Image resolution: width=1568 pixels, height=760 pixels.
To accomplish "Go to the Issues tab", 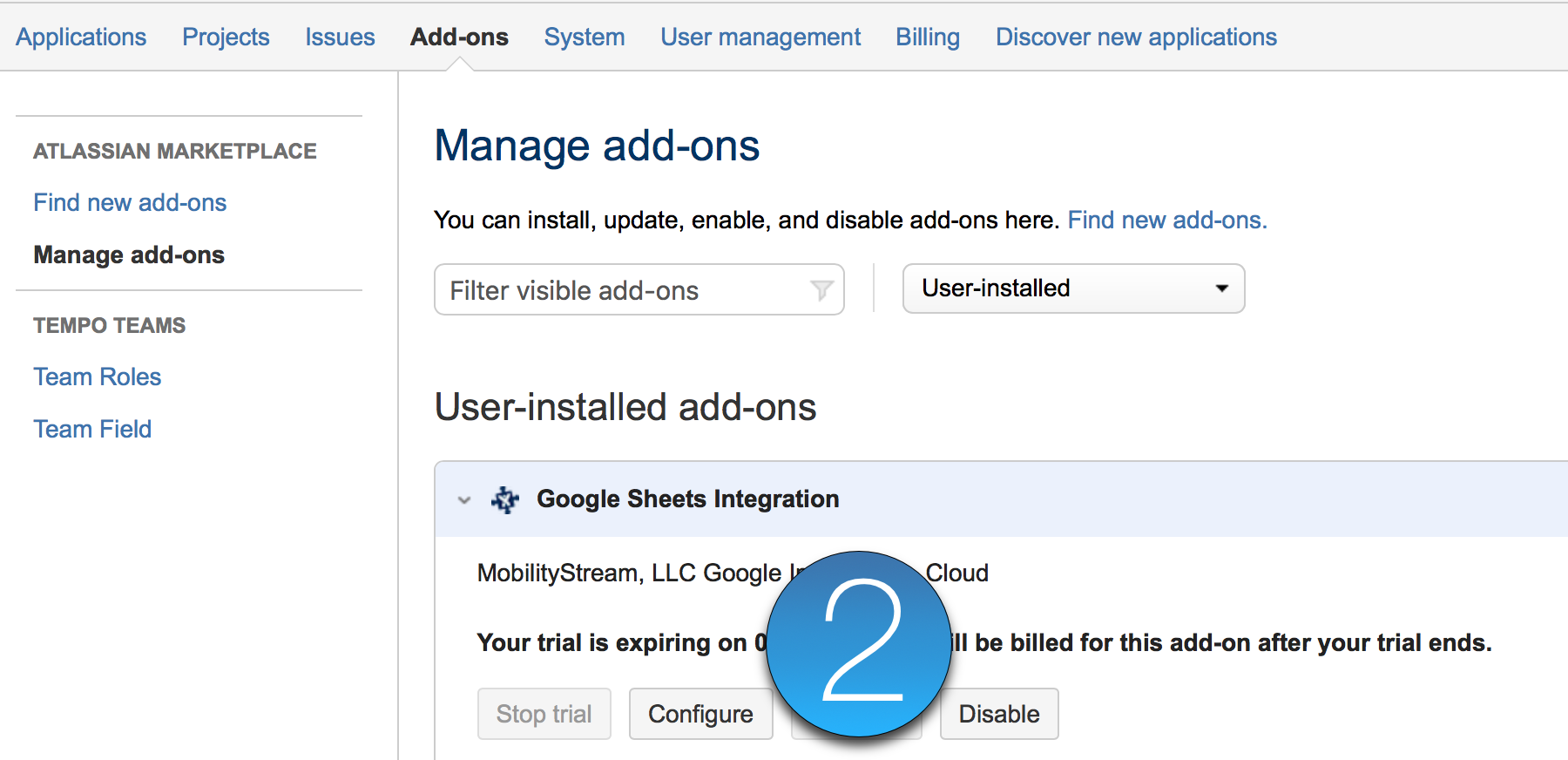I will [340, 37].
